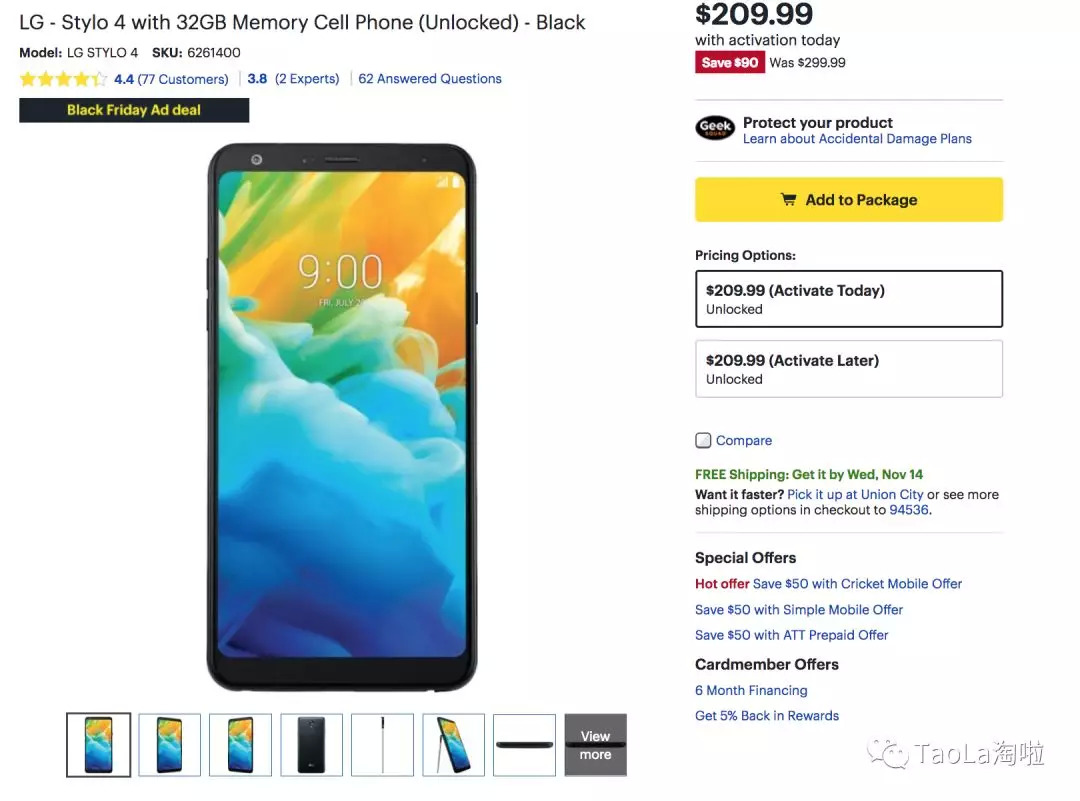
Task: Open Learn about Accidental Damage Plans
Action: click(857, 139)
